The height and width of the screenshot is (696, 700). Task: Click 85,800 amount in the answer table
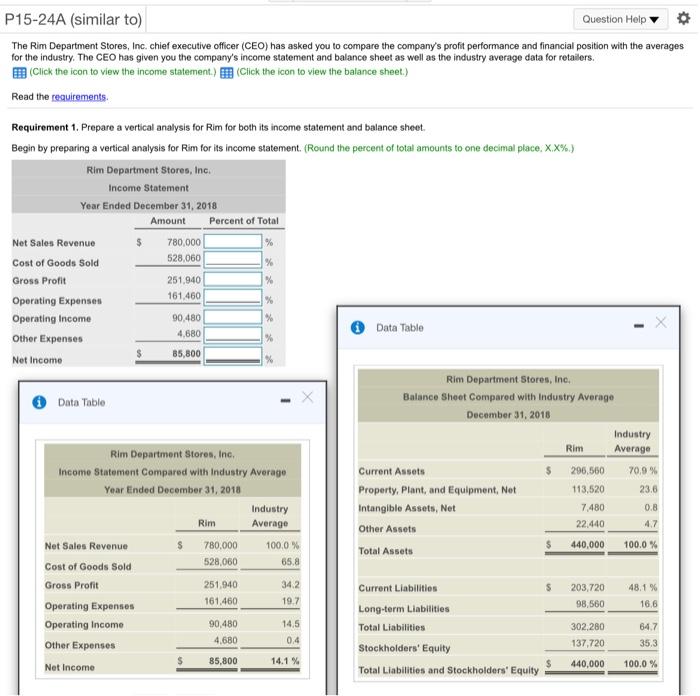[187, 354]
